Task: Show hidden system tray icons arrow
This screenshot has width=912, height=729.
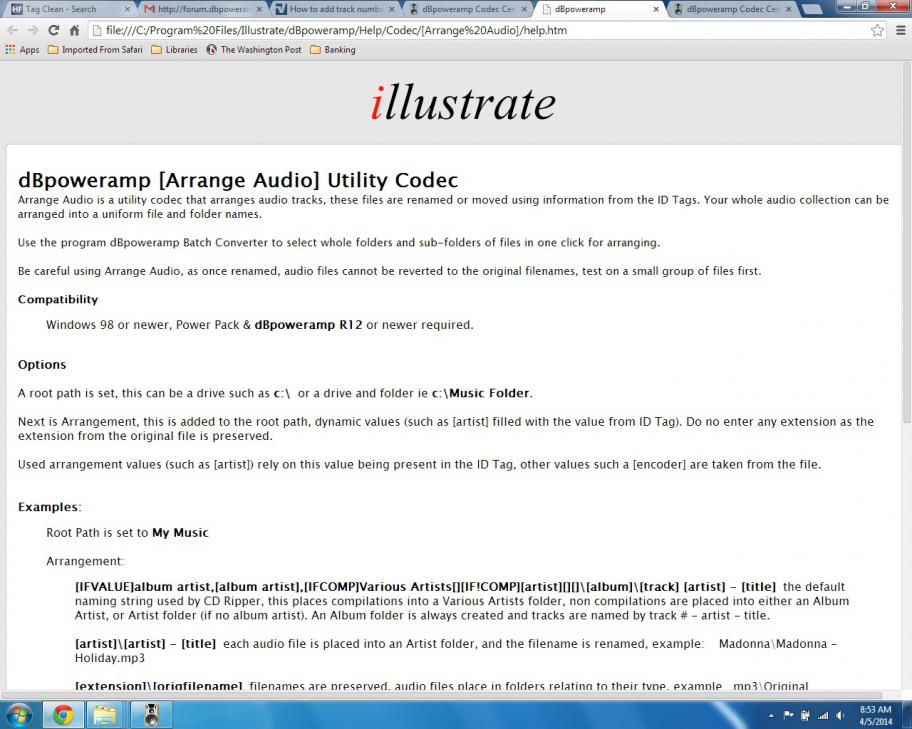Action: click(x=771, y=715)
